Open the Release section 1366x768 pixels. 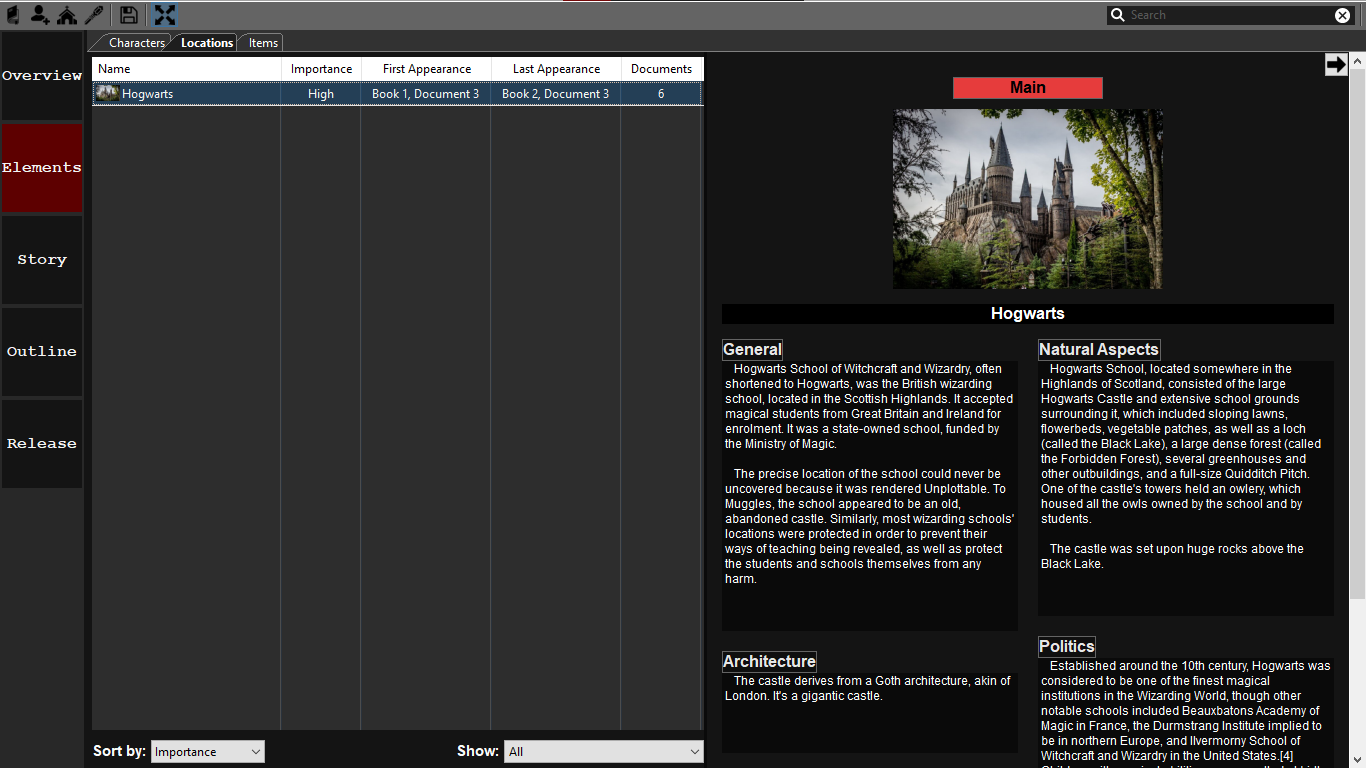[42, 444]
